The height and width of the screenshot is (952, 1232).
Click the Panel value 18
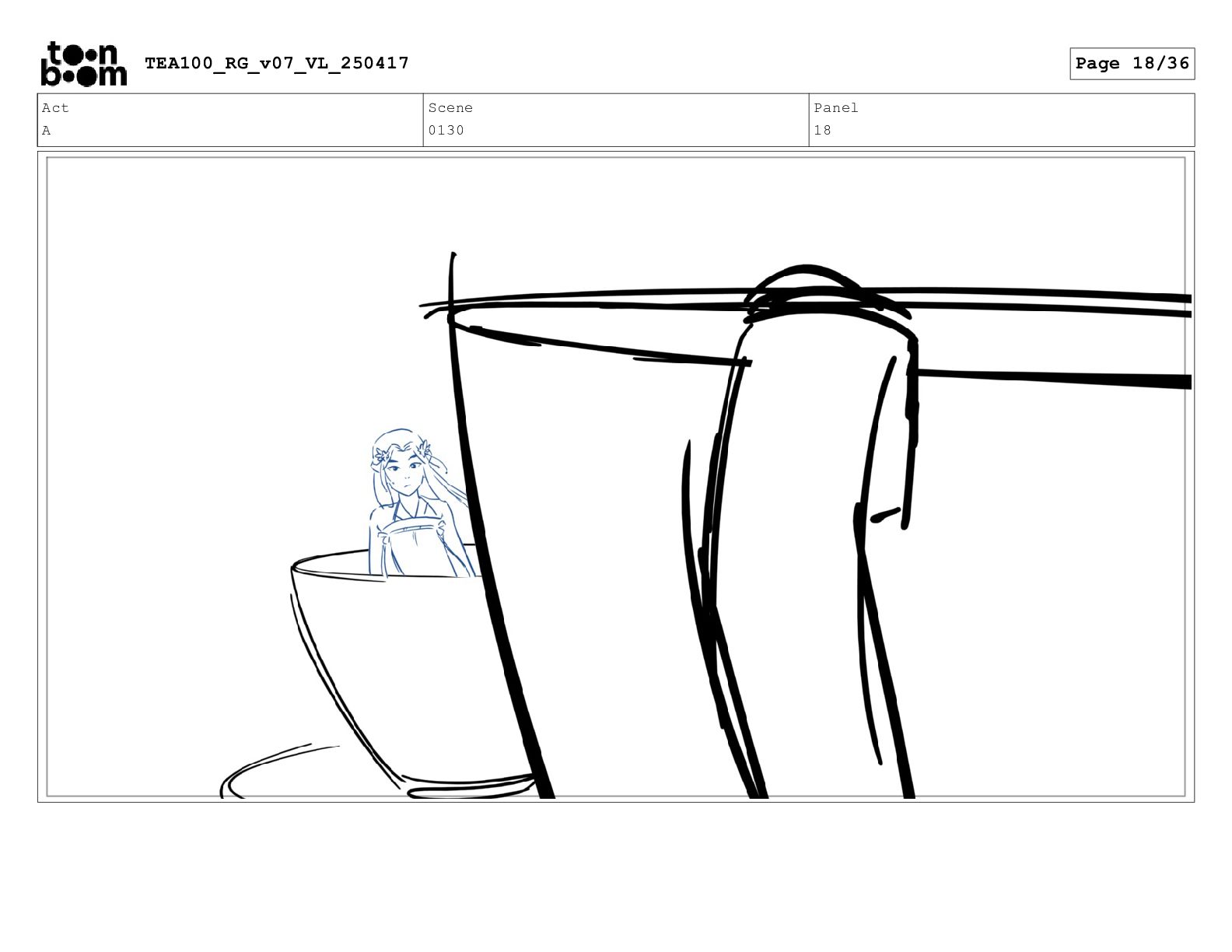(x=823, y=131)
